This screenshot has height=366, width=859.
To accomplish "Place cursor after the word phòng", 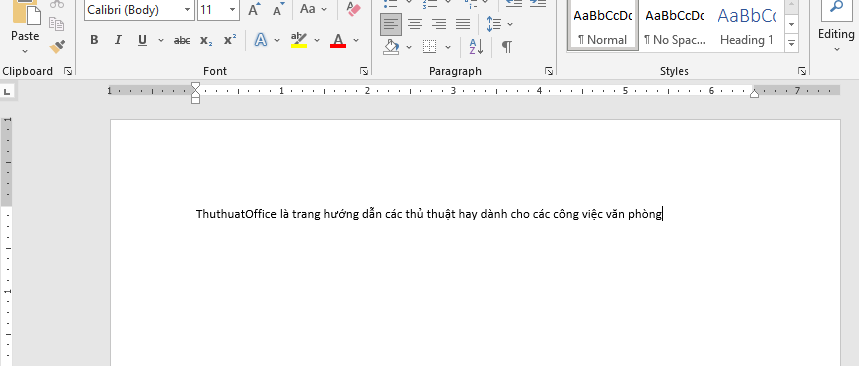I will tap(662, 214).
